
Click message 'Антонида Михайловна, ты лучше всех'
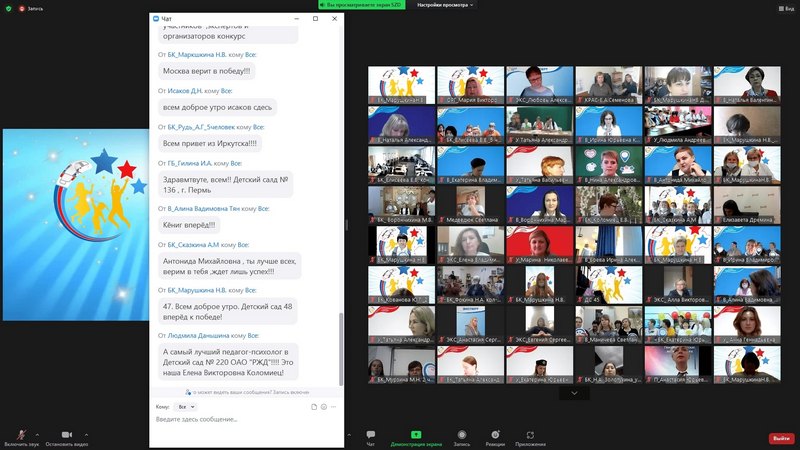coord(230,266)
